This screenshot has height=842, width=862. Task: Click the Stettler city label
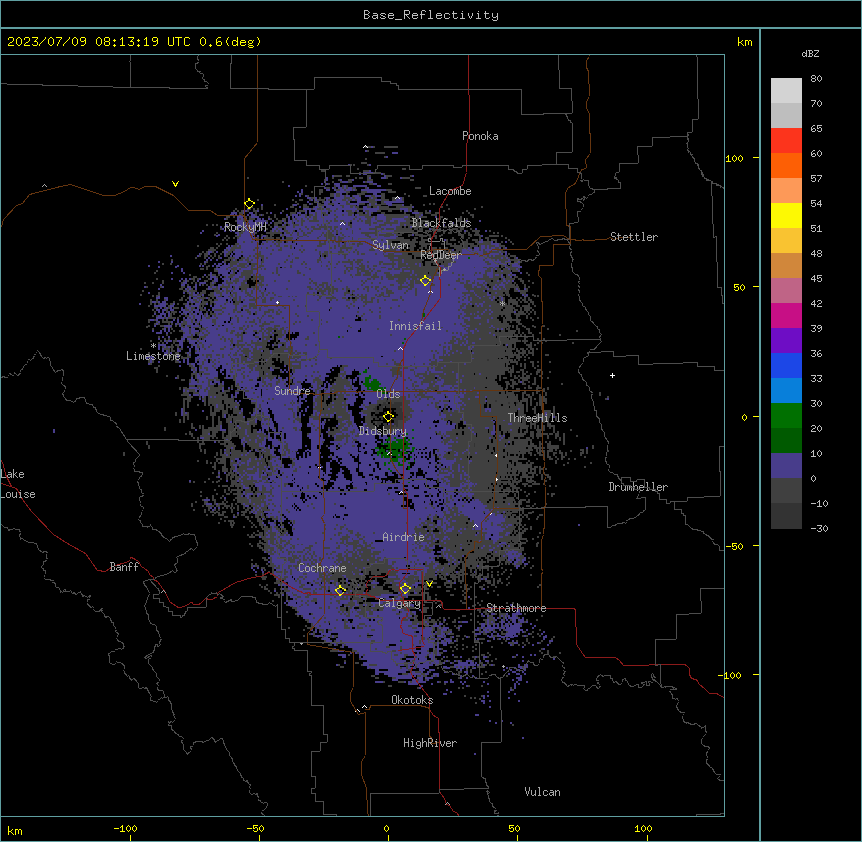click(634, 237)
